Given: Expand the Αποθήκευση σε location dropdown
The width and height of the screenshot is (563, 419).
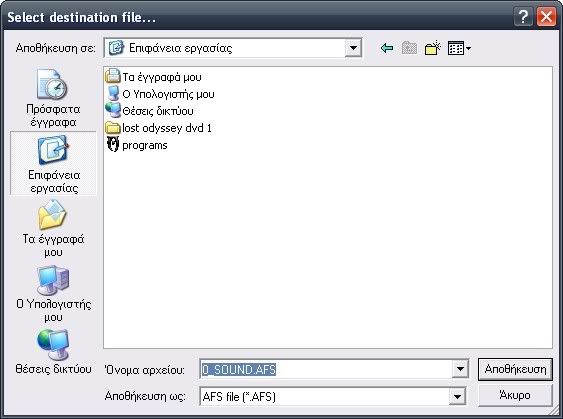Looking at the screenshot, I should pos(353,48).
